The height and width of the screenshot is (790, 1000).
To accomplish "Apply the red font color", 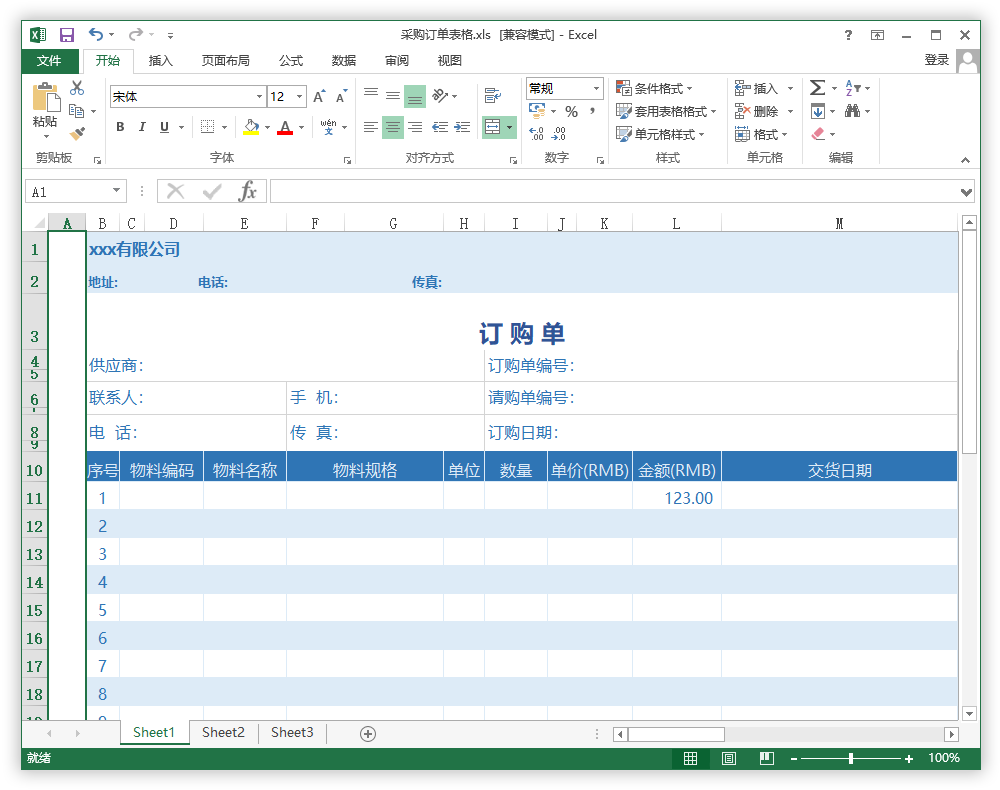I will point(285,127).
